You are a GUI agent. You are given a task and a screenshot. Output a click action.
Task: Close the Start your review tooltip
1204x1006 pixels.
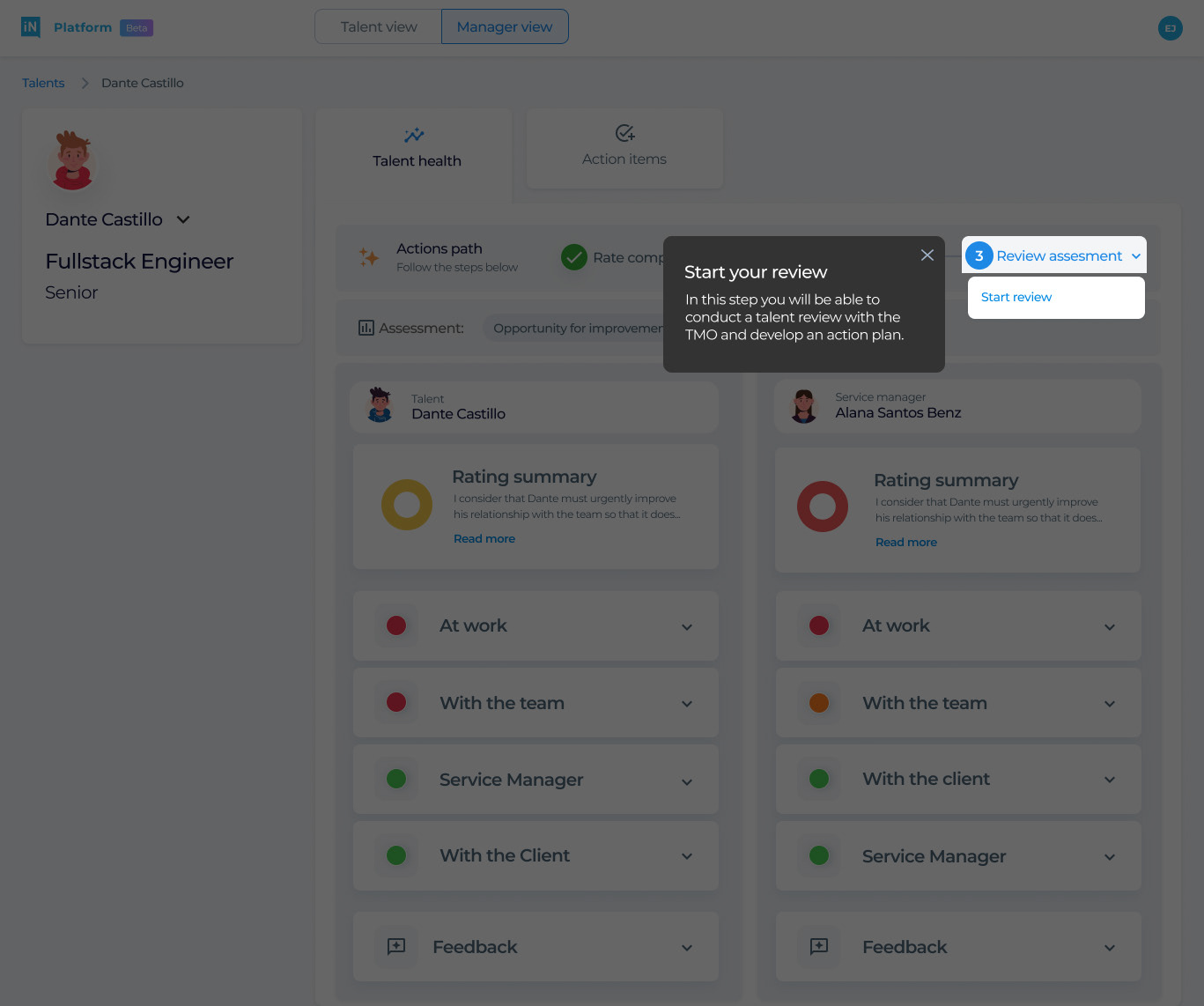point(927,255)
